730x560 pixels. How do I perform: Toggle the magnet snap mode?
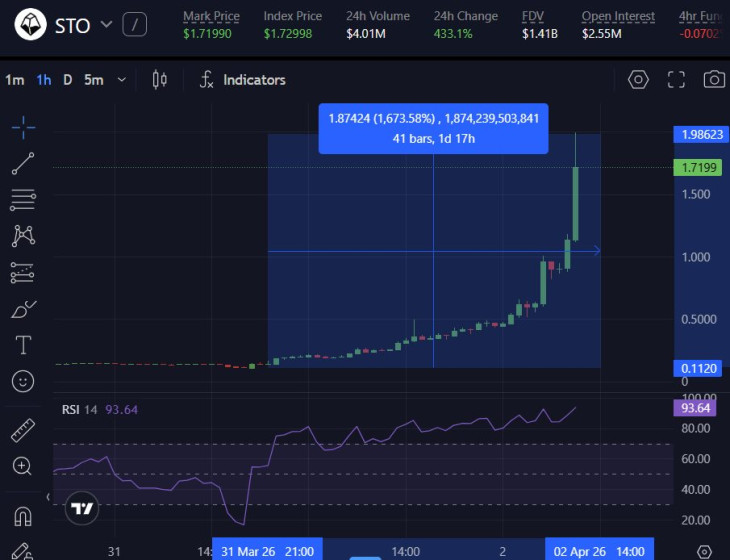click(23, 516)
